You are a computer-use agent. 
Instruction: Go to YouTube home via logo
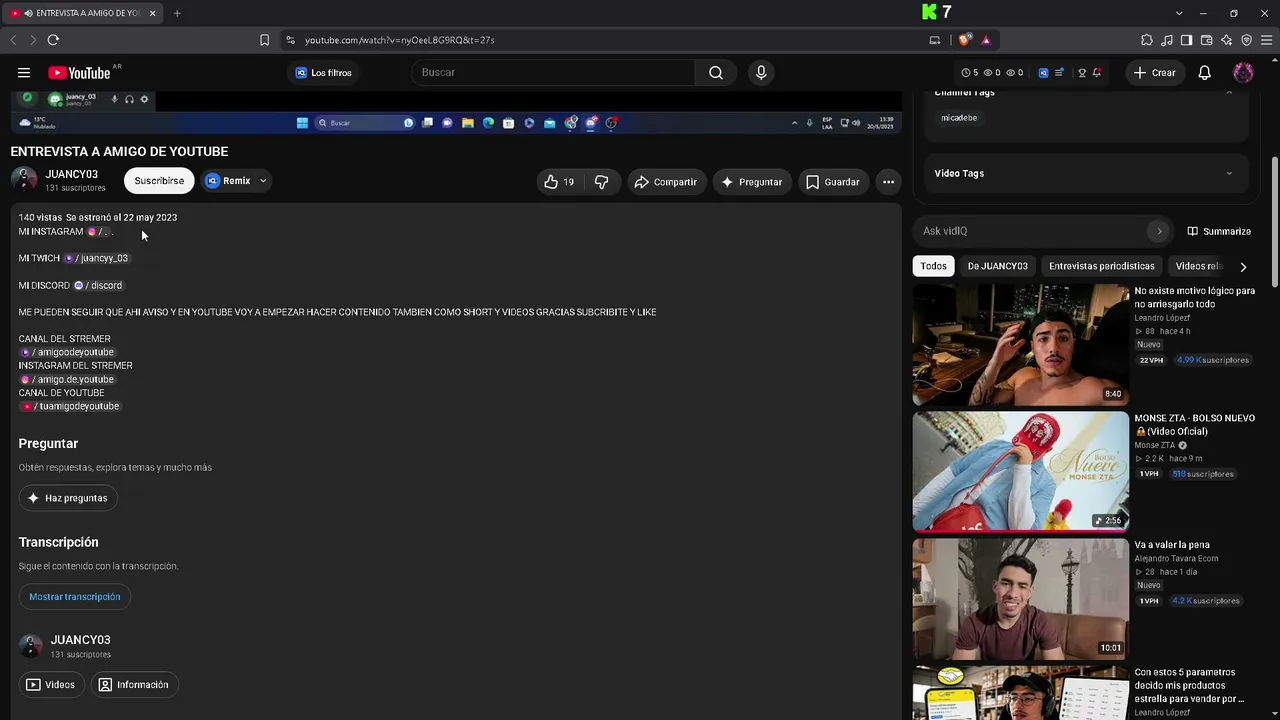click(79, 73)
